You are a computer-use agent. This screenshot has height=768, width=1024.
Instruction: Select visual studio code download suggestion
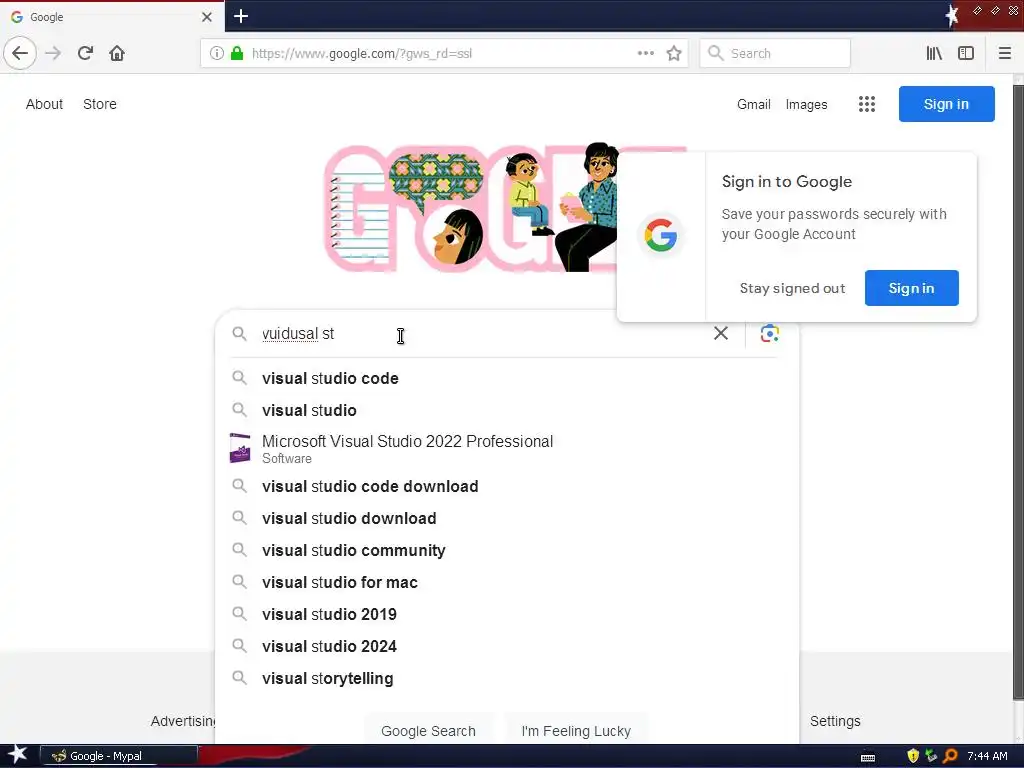tap(507, 487)
